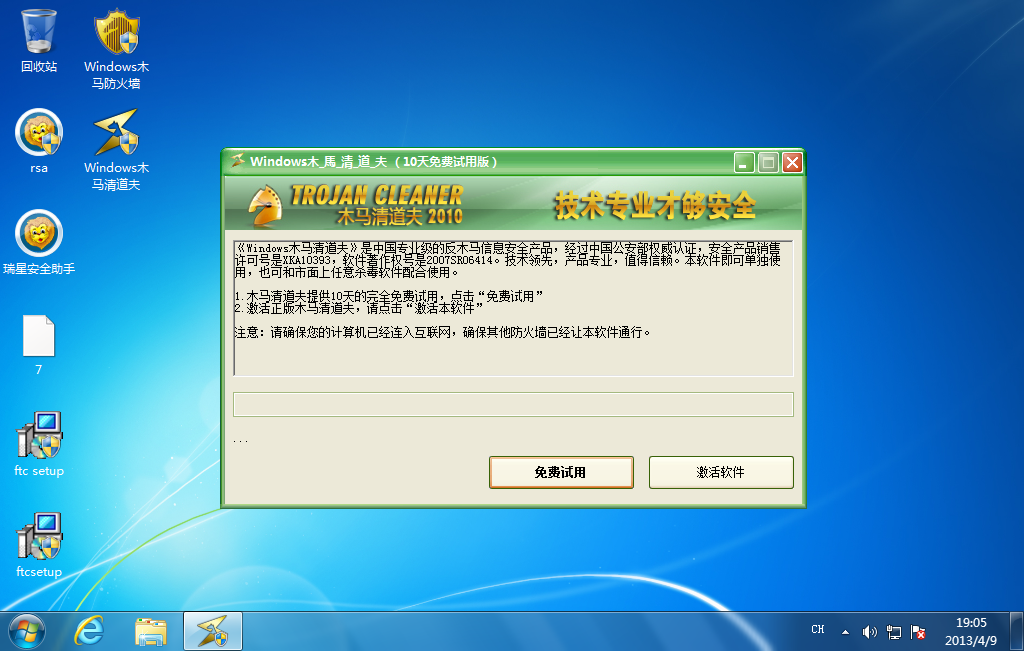Viewport: 1024px width, 651px height.
Task: Open Action Center flag icon
Action: coord(918,632)
